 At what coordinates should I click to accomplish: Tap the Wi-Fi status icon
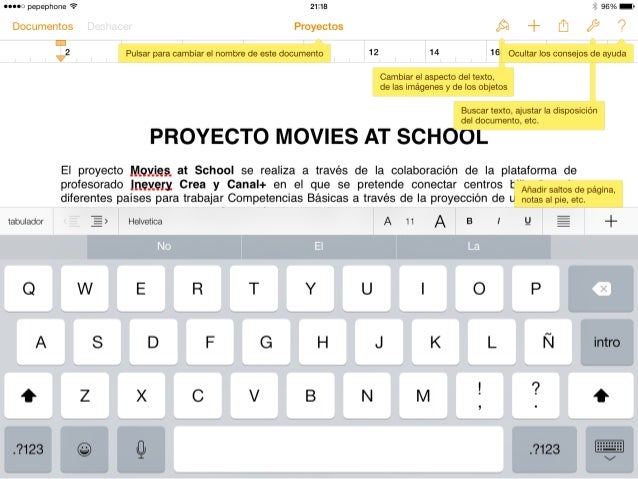click(74, 6)
